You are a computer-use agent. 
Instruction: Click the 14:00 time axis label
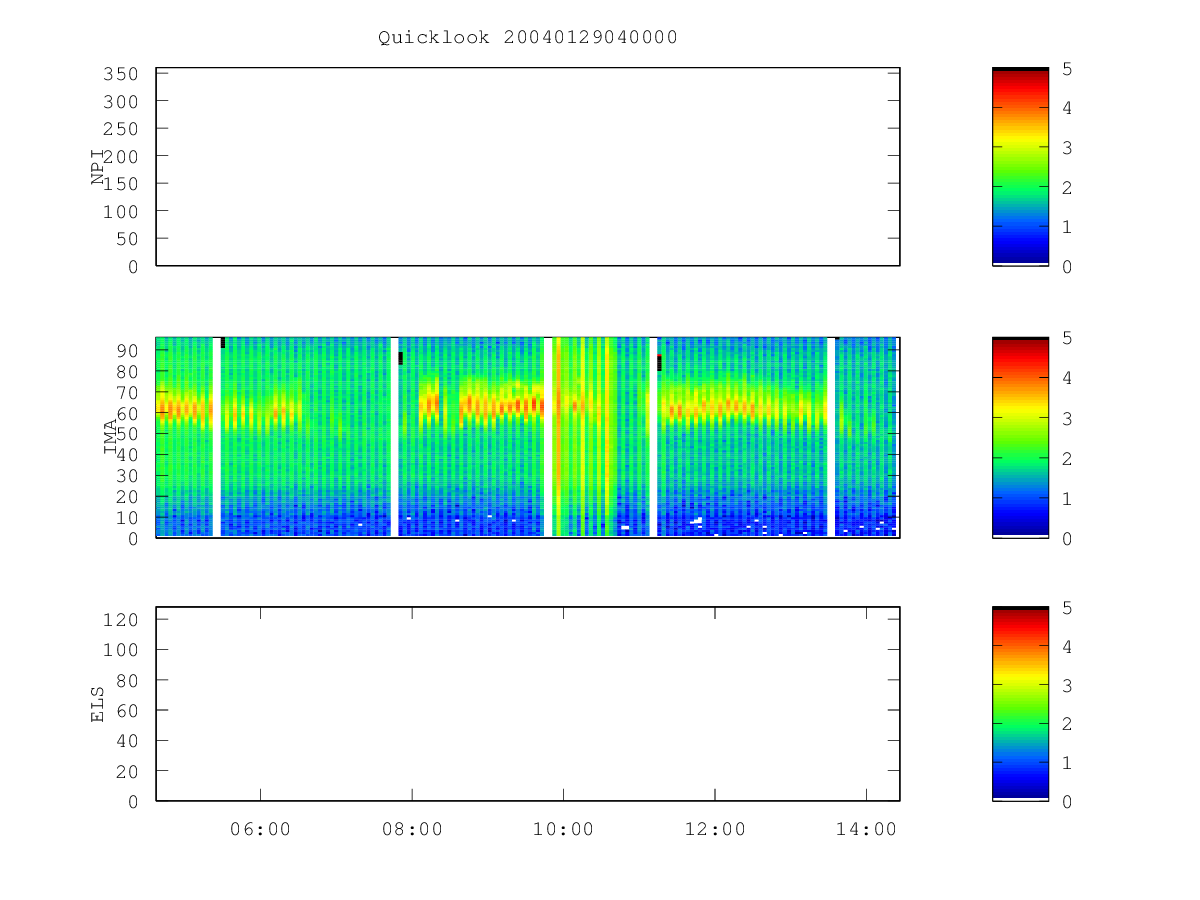[x=866, y=829]
